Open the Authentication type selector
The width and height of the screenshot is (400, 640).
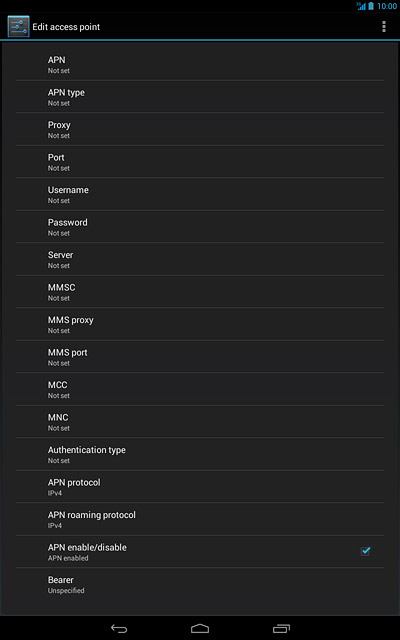(200, 454)
